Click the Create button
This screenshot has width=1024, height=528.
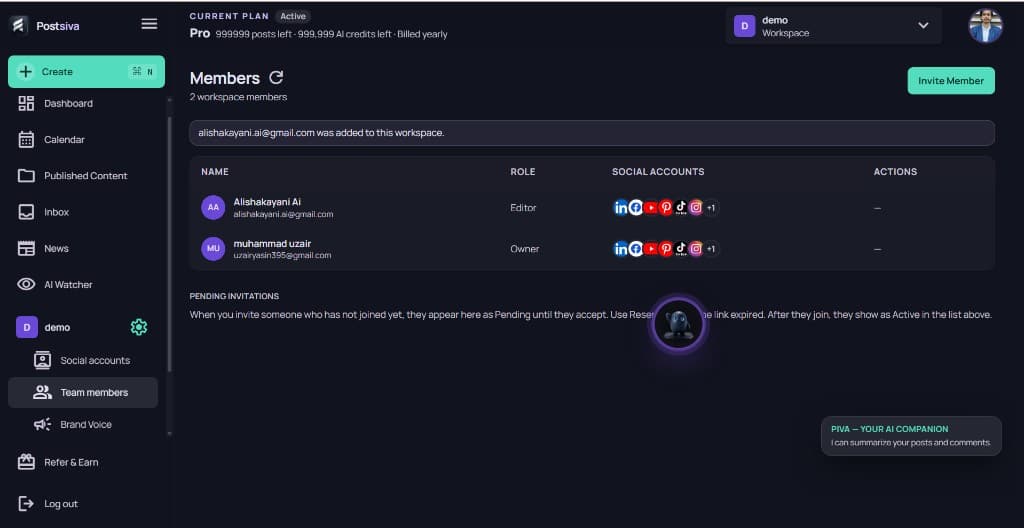coord(86,72)
